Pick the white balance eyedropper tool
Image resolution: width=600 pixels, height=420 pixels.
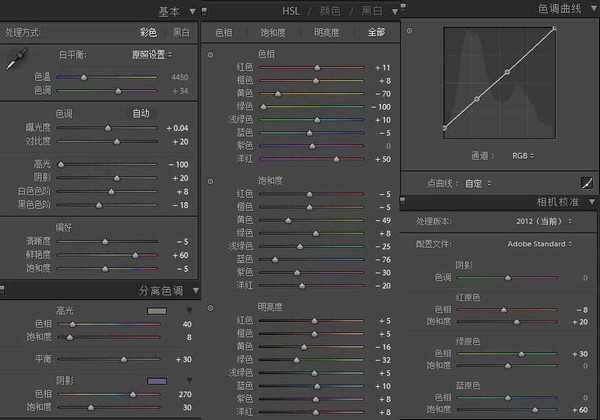pyautogui.click(x=15, y=62)
